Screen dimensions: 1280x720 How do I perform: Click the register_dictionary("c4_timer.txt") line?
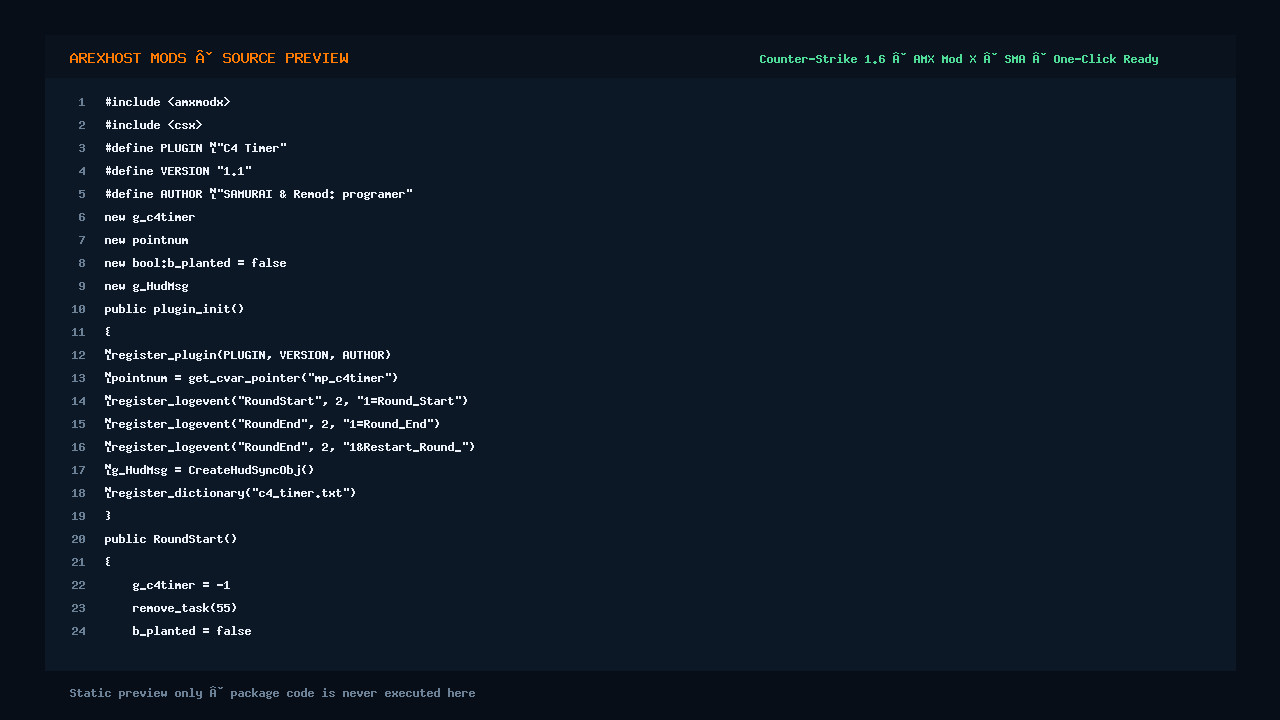coord(230,493)
